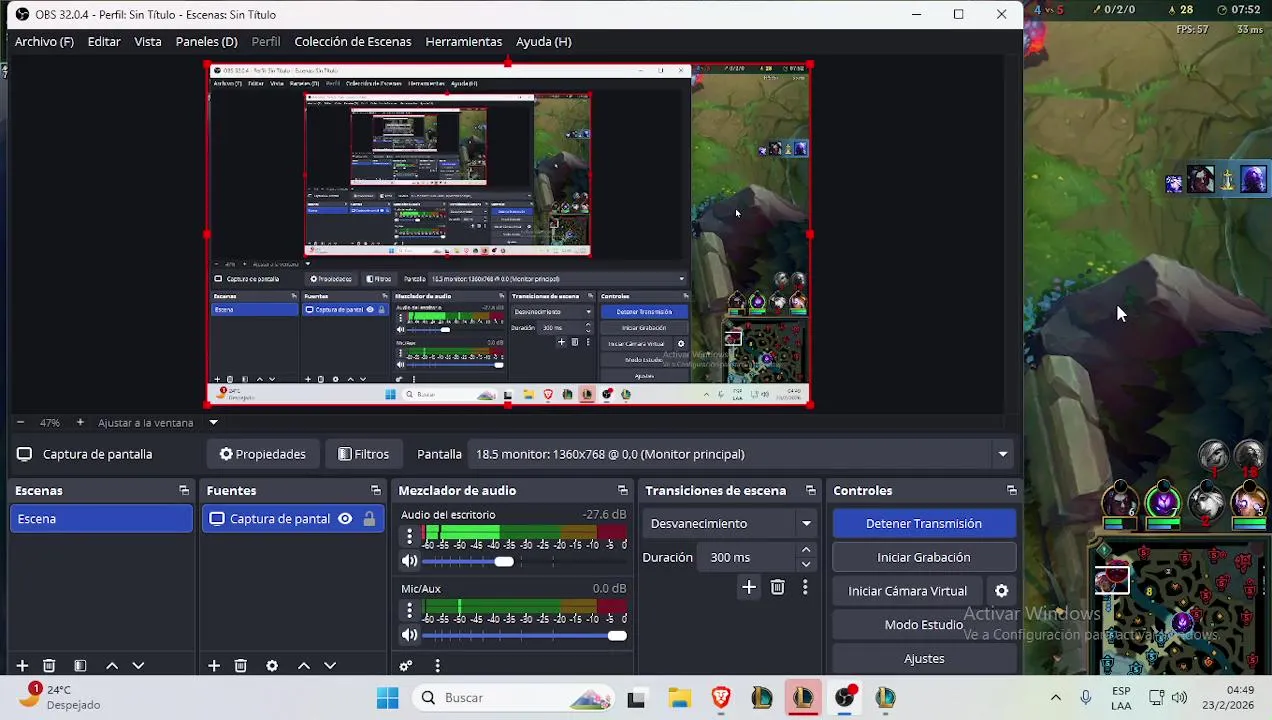Zoom out the preview with minus
Screen dimensions: 1272x720
pos(19,423)
